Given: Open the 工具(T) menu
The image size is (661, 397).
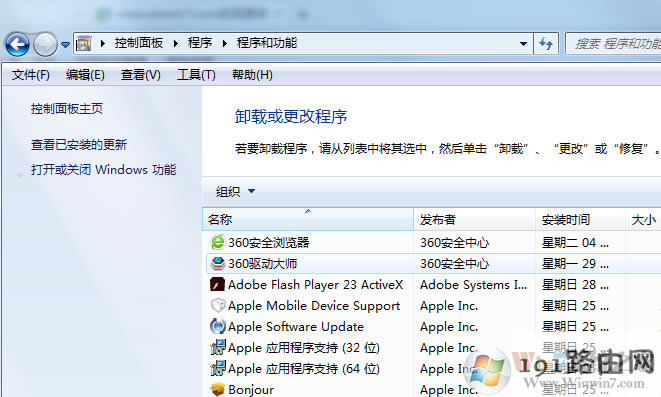Looking at the screenshot, I should click(196, 75).
